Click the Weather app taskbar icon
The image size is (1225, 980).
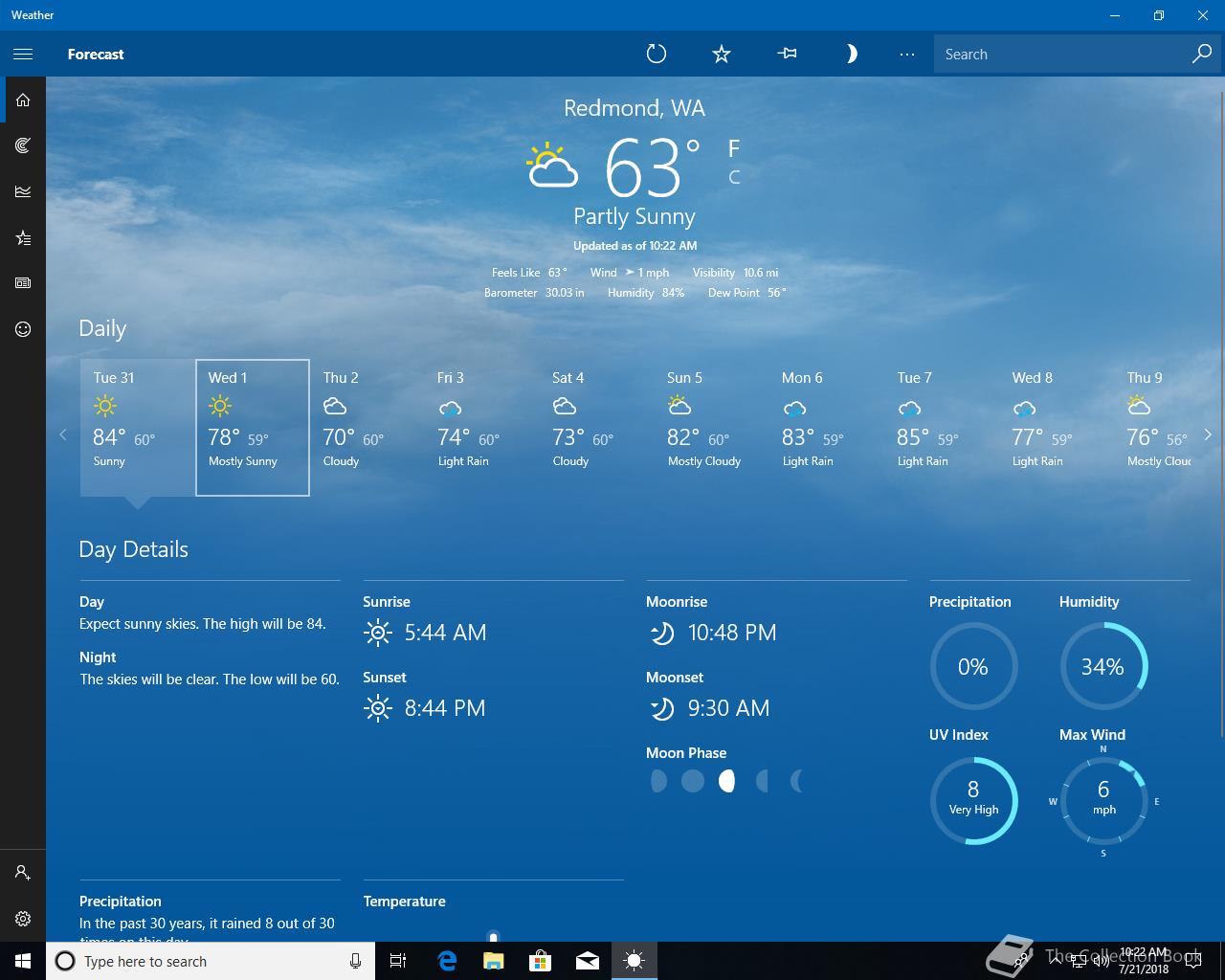(x=635, y=961)
